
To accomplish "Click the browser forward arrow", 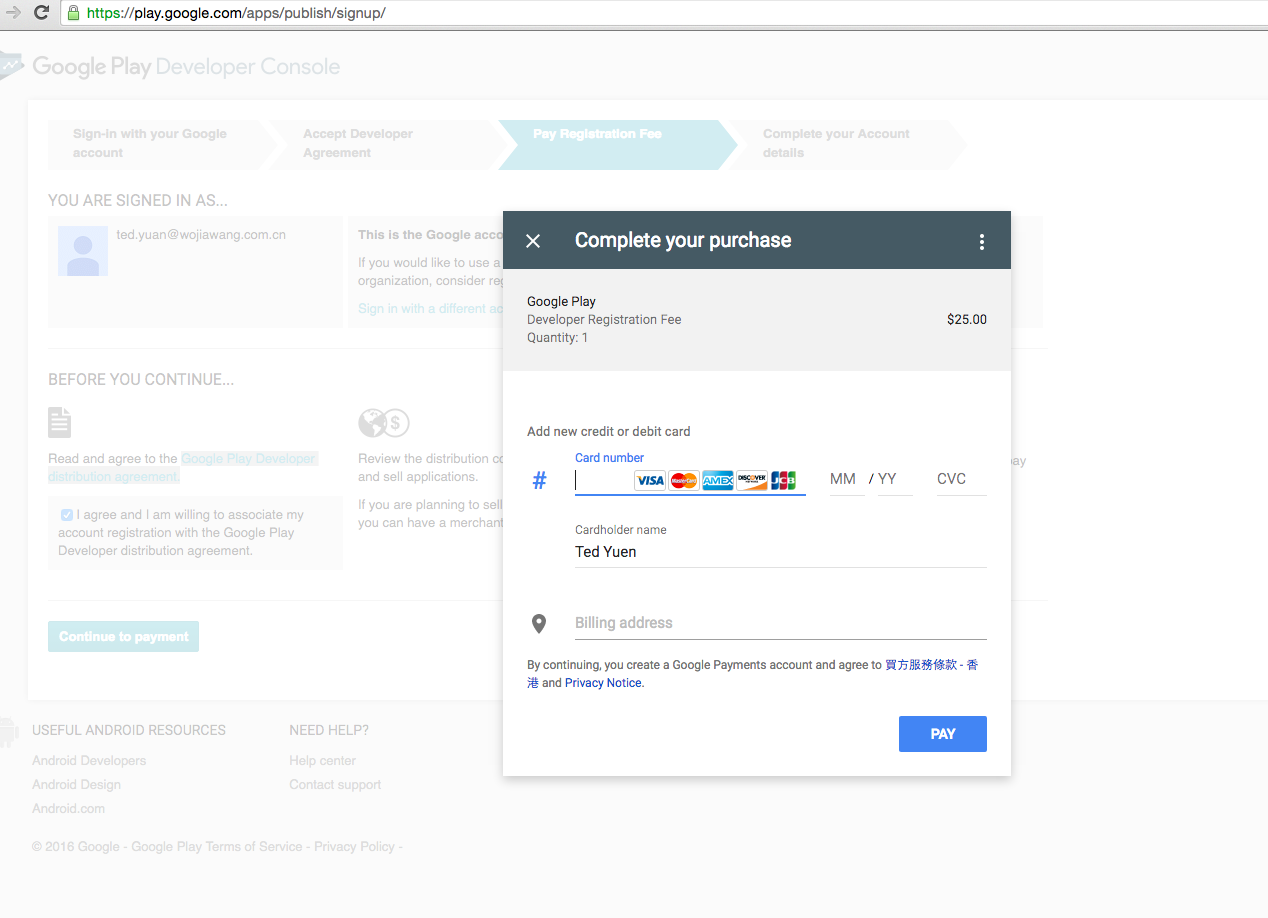I will pyautogui.click(x=12, y=12).
